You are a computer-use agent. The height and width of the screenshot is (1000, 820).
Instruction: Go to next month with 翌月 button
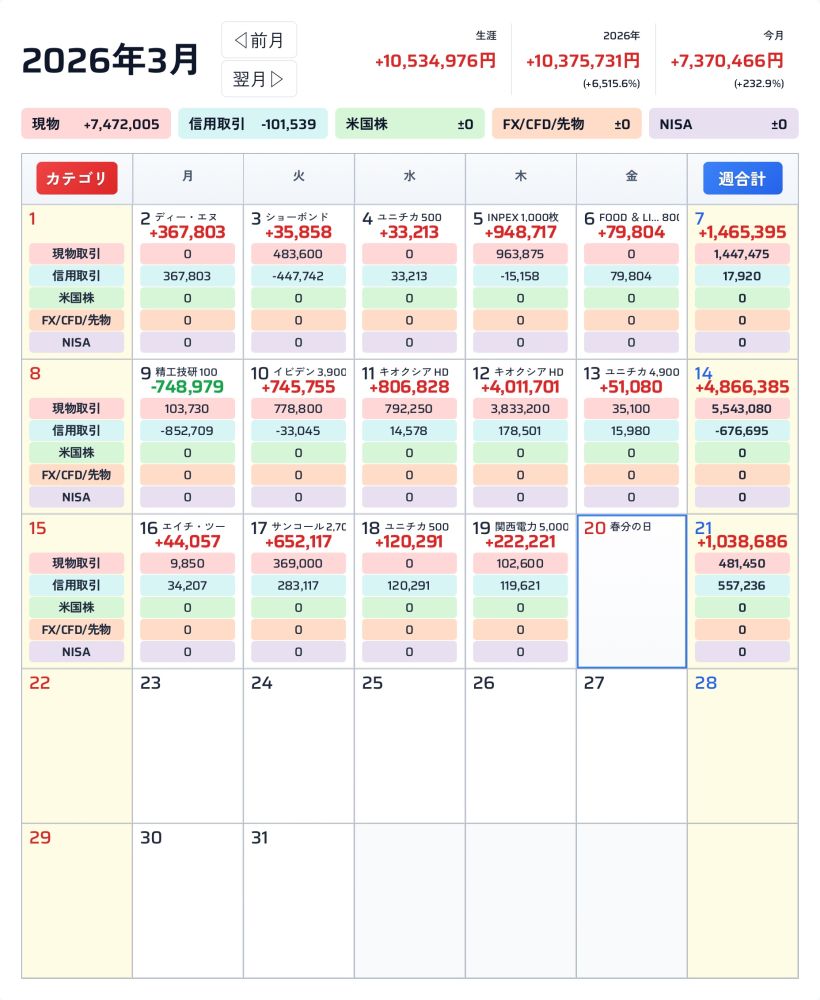pyautogui.click(x=259, y=79)
